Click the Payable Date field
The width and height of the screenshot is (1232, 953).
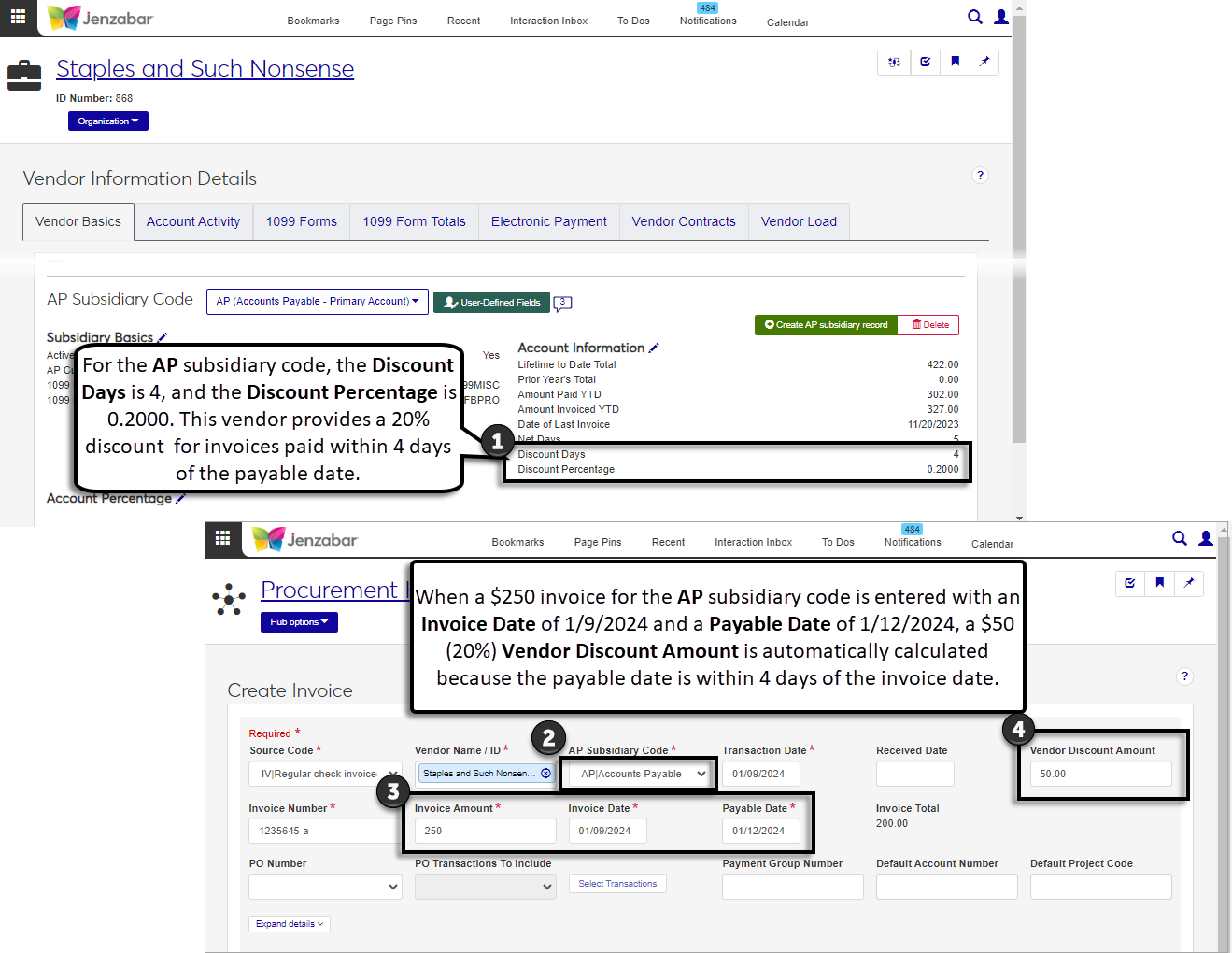760,831
